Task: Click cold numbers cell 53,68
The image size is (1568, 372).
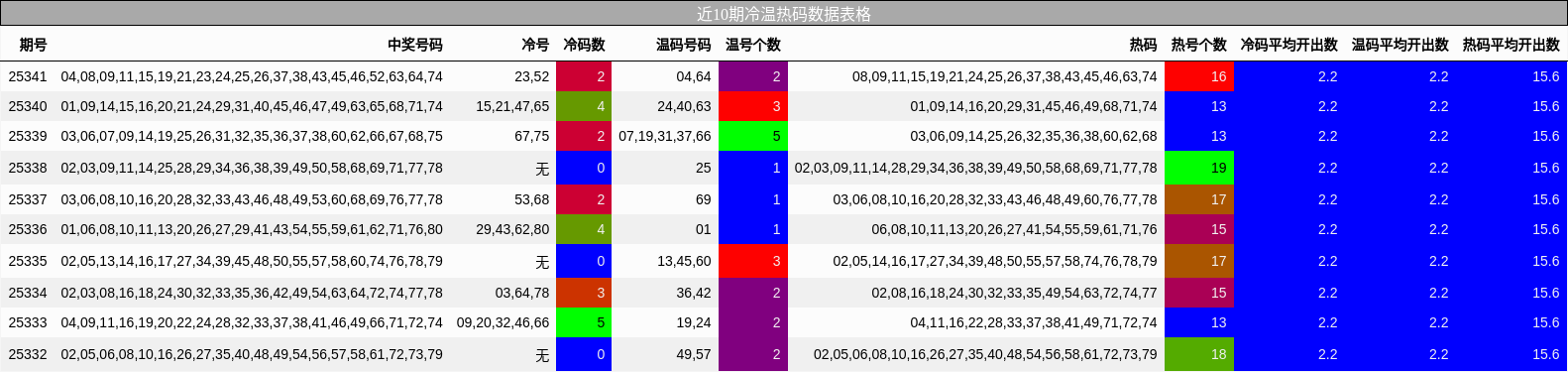Action: [x=531, y=199]
